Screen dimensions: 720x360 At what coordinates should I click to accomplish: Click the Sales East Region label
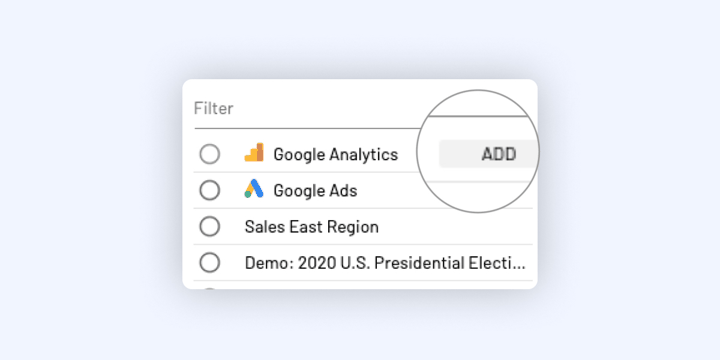(x=311, y=227)
